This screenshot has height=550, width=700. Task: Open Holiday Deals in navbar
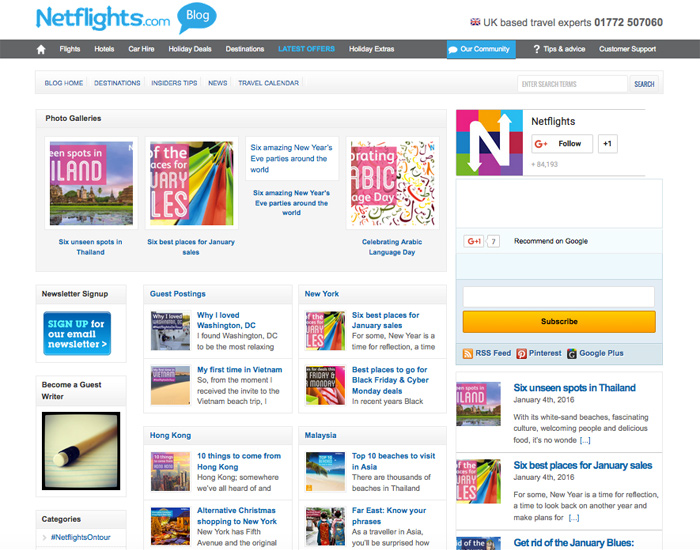point(190,49)
